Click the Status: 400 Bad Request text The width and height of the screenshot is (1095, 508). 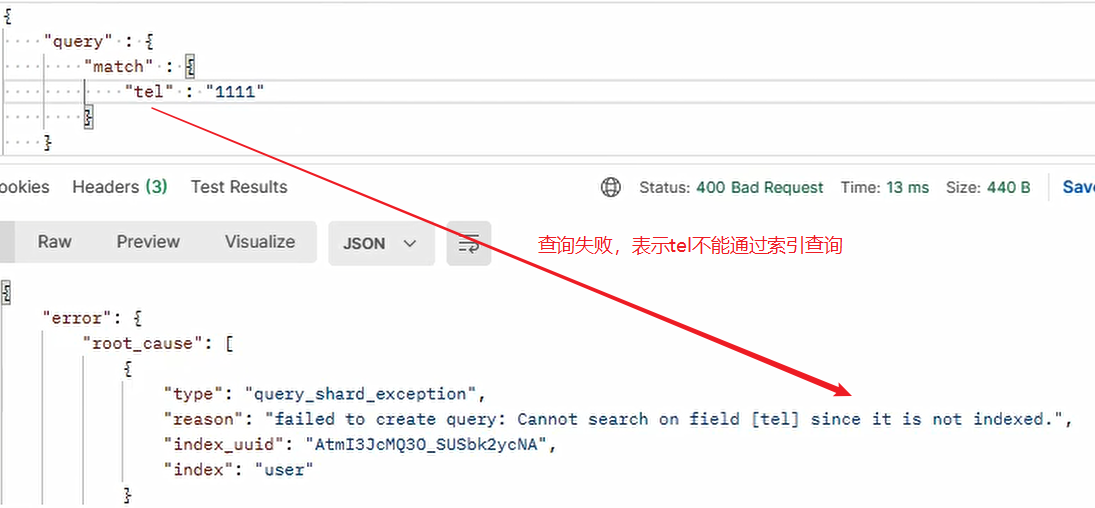coord(731,187)
